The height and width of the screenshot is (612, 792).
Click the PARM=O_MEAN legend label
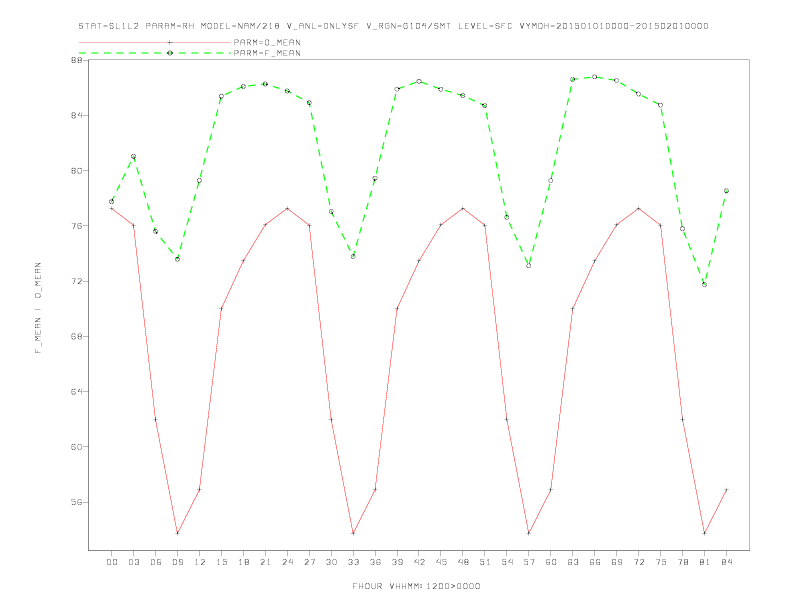(267, 42)
